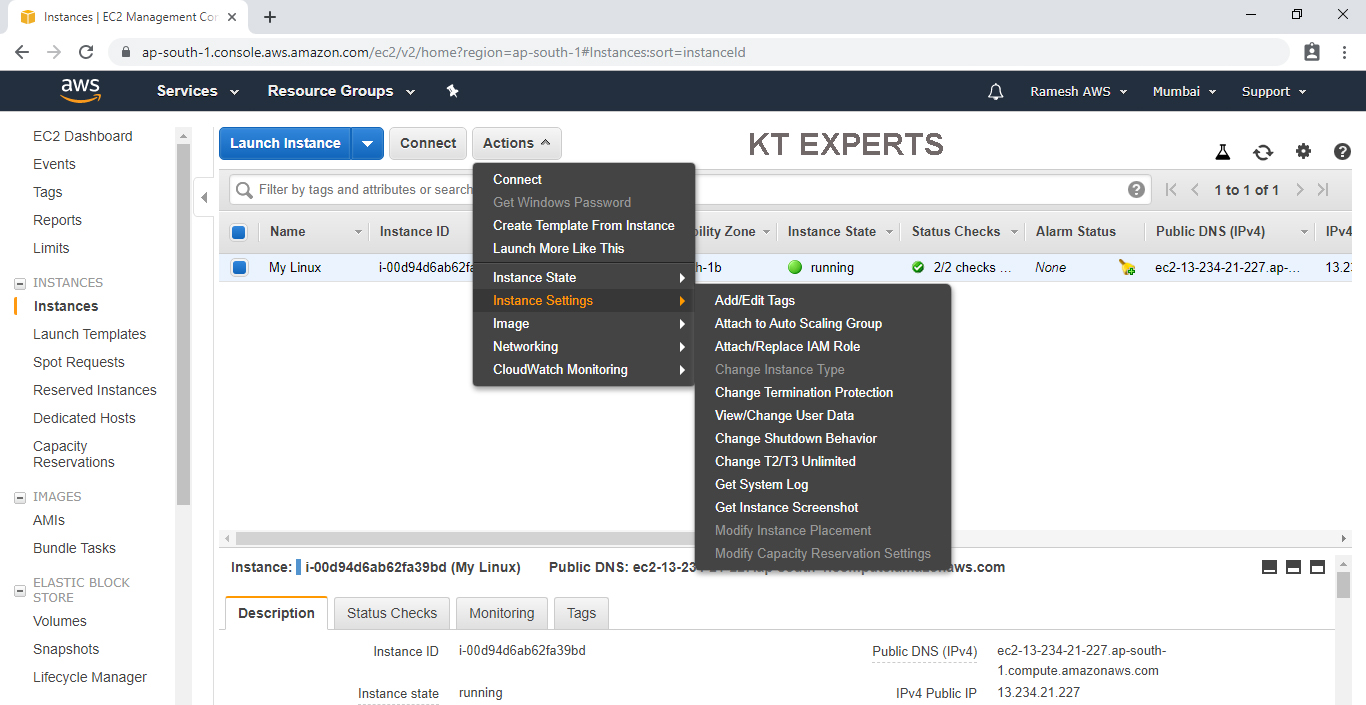Viewport: 1366px width, 705px height.
Task: Choose Create Template From Instance
Action: (584, 226)
